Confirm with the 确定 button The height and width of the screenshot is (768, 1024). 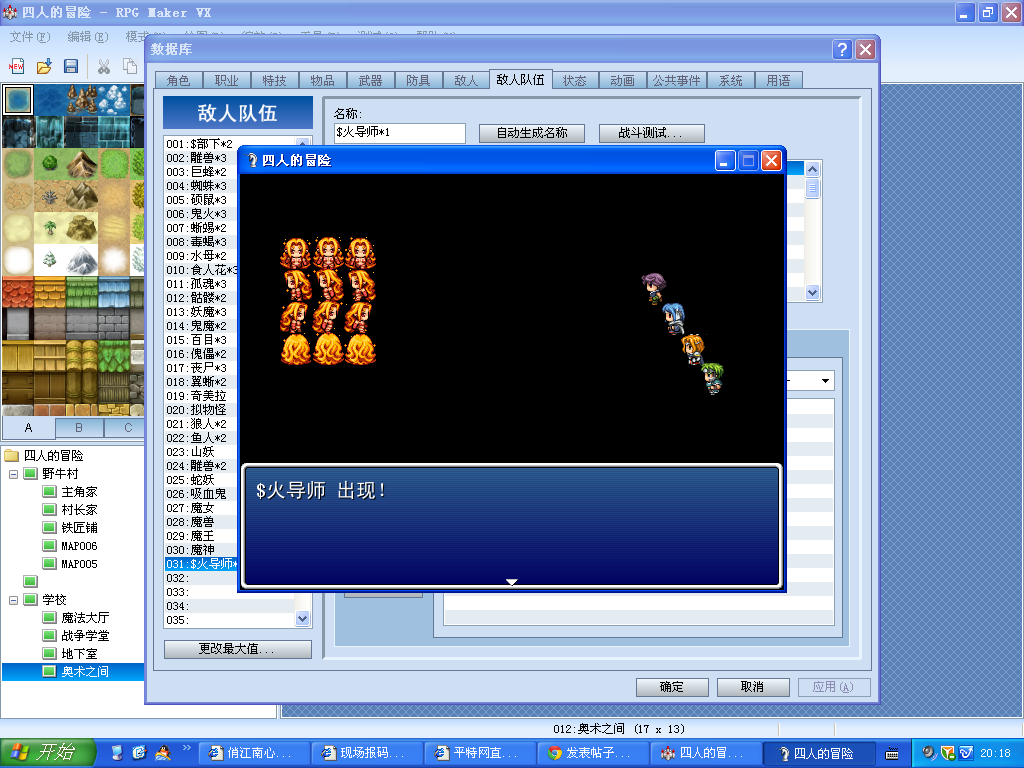(672, 687)
